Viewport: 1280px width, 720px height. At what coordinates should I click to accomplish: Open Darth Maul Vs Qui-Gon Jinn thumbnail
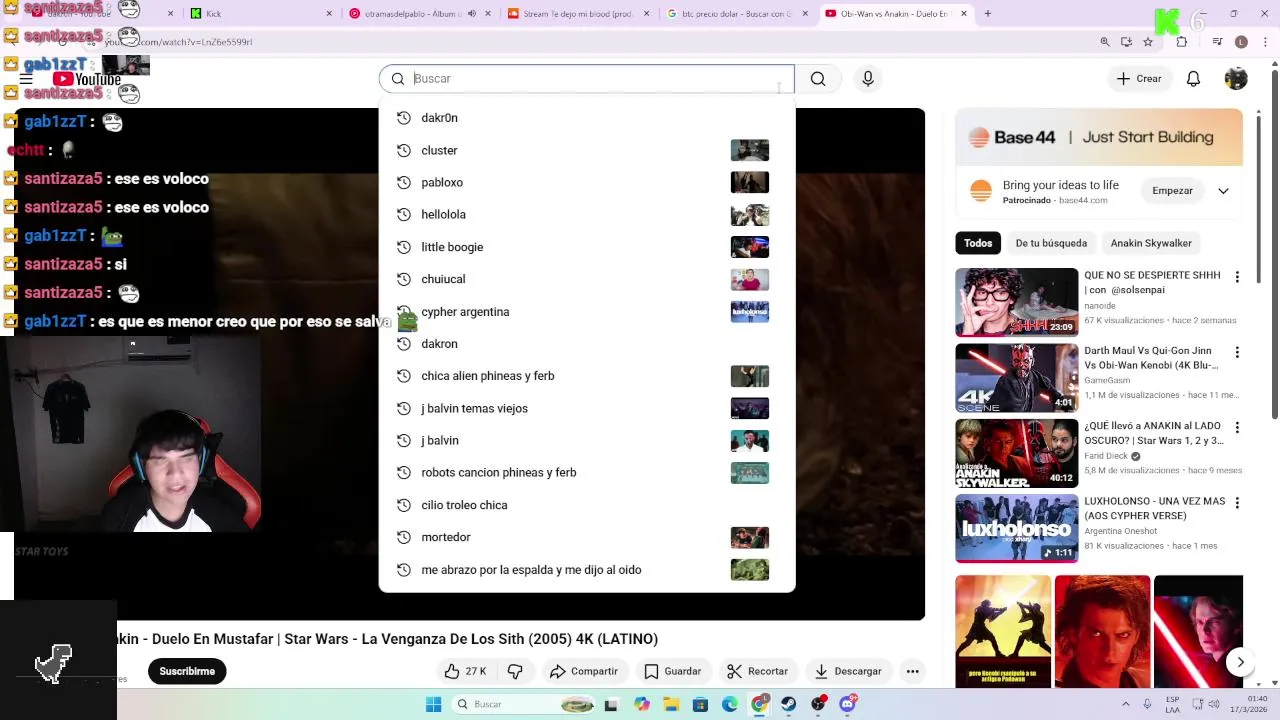[x=1016, y=378]
